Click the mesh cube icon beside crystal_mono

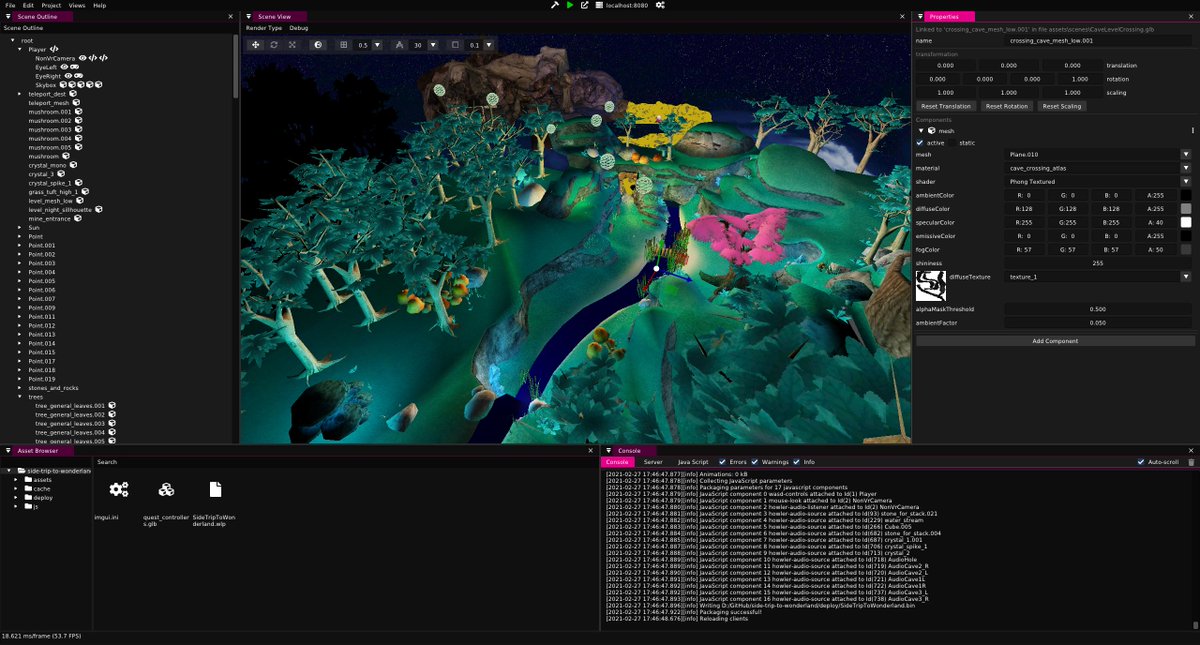coord(74,165)
